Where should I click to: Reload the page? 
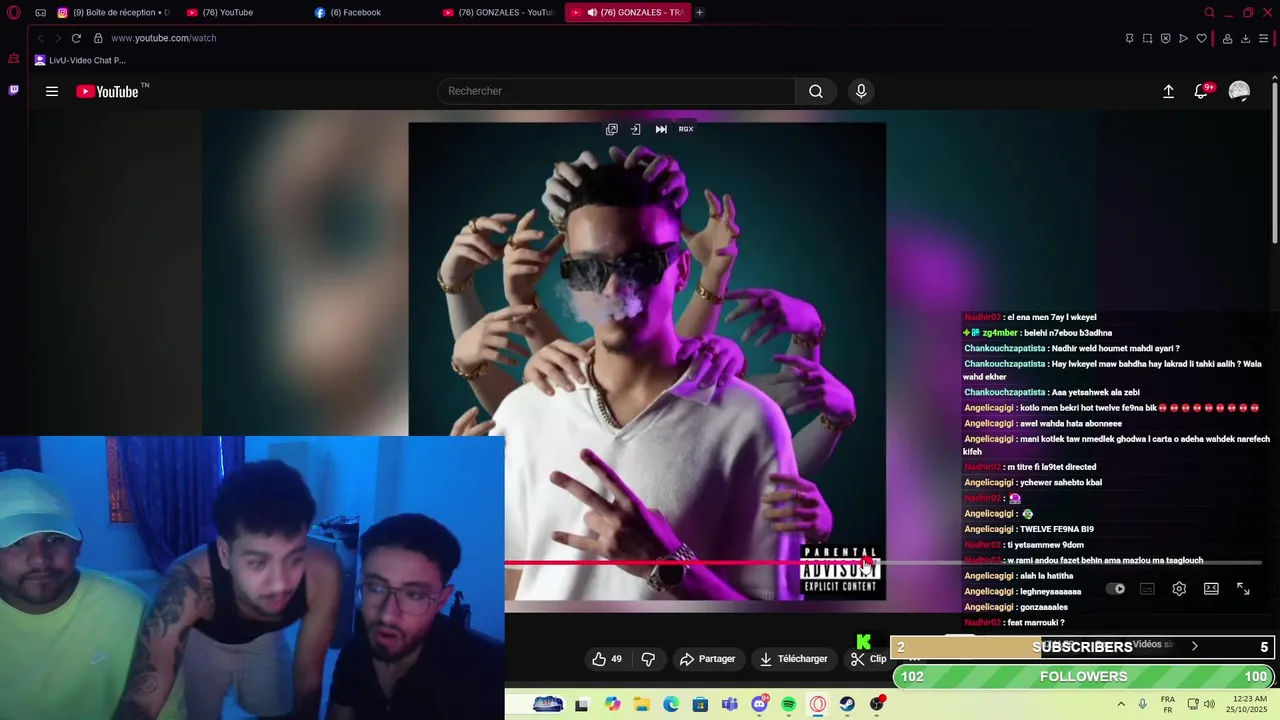tap(76, 38)
